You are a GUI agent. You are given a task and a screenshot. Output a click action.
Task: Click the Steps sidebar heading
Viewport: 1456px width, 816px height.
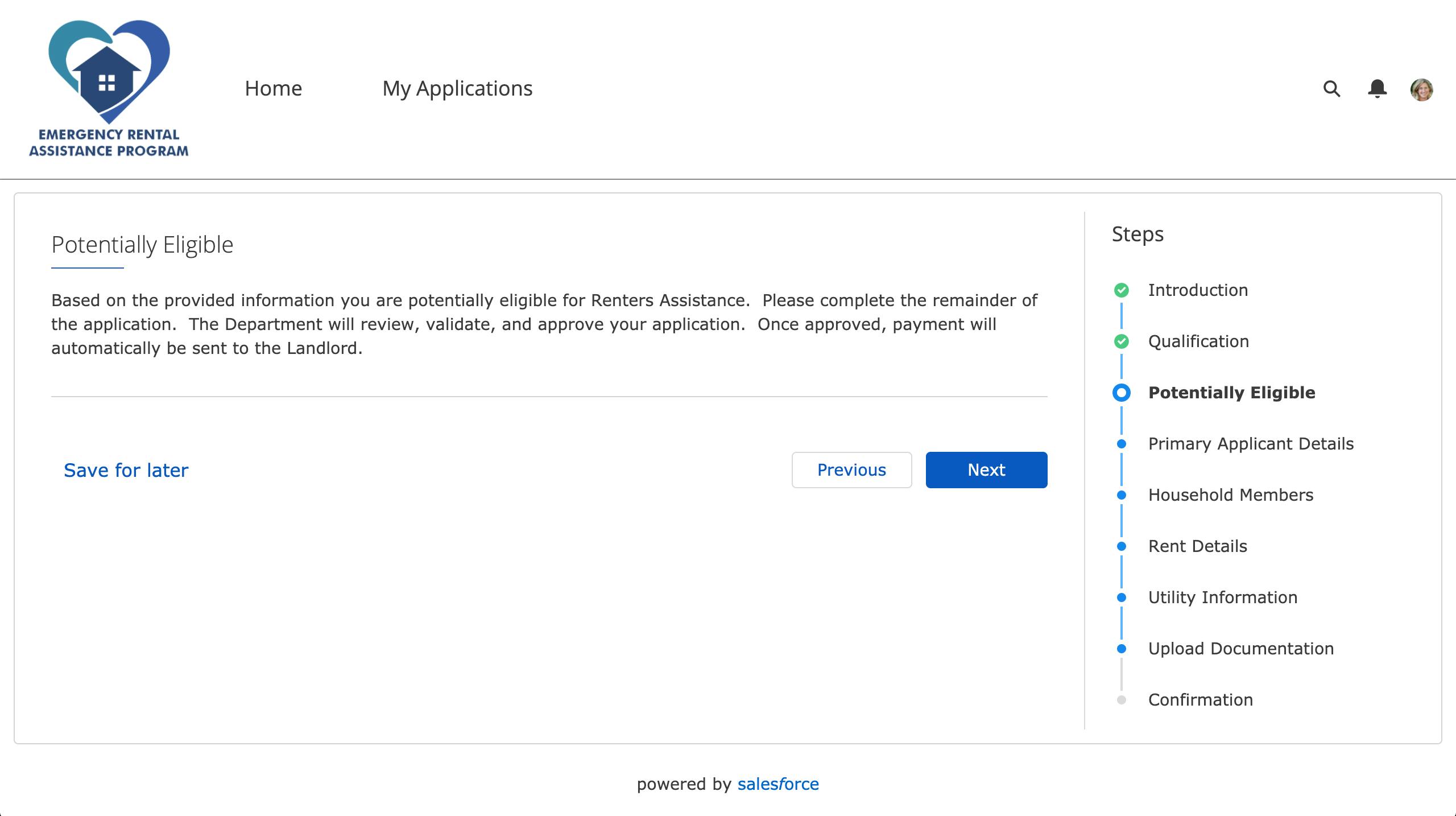(x=1137, y=234)
